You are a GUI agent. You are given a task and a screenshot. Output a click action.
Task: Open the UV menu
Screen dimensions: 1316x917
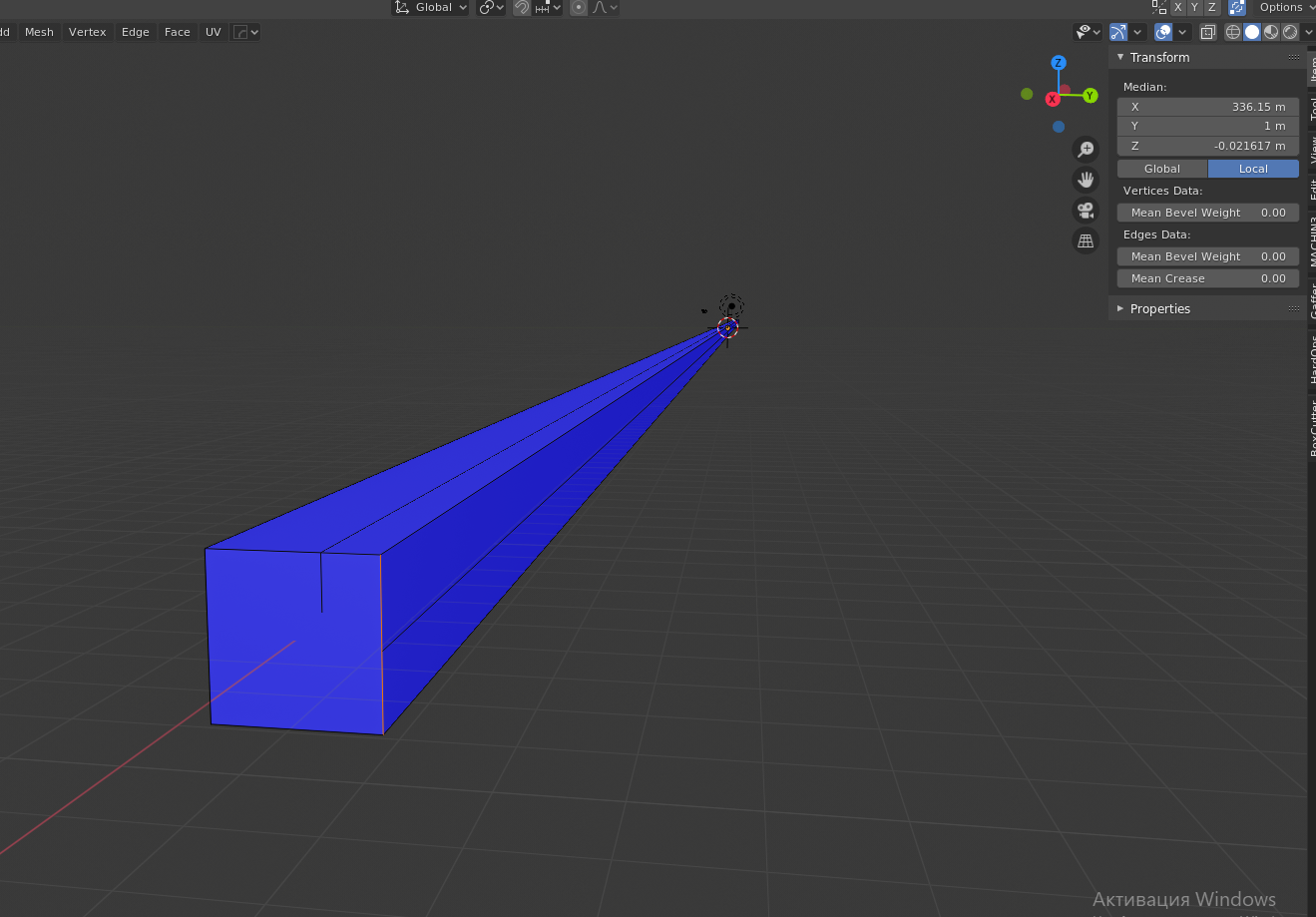point(214,32)
